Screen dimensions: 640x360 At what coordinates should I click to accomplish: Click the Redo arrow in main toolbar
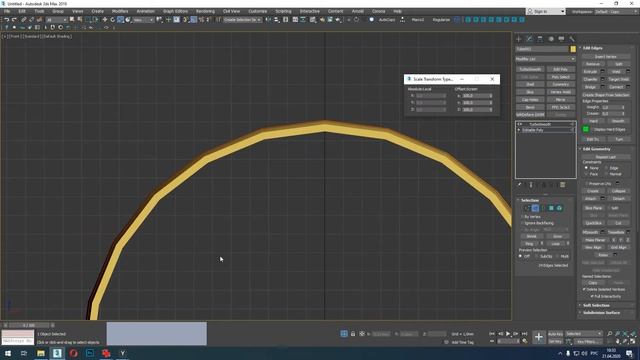(14, 20)
